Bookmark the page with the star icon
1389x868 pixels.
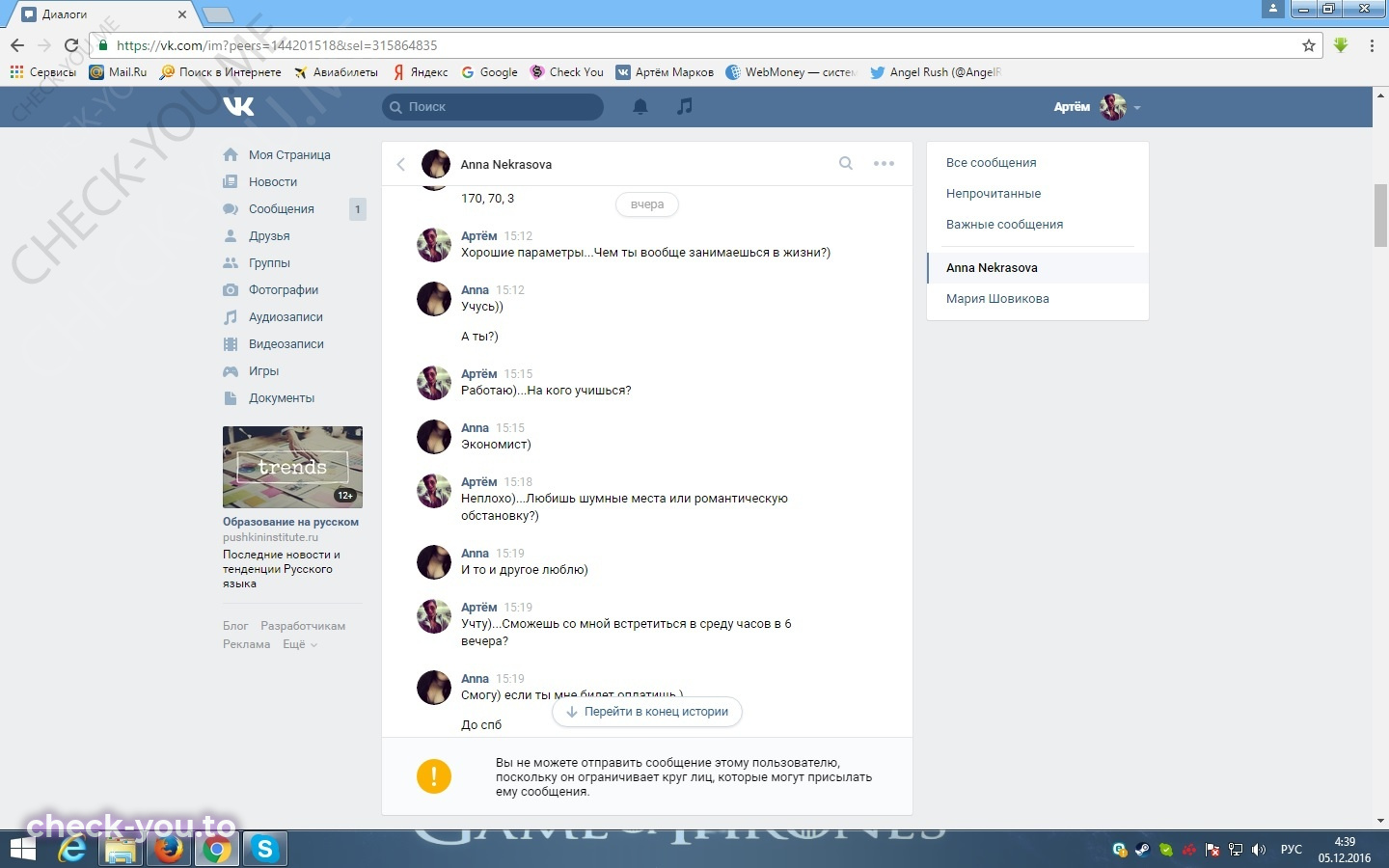pyautogui.click(x=1309, y=45)
